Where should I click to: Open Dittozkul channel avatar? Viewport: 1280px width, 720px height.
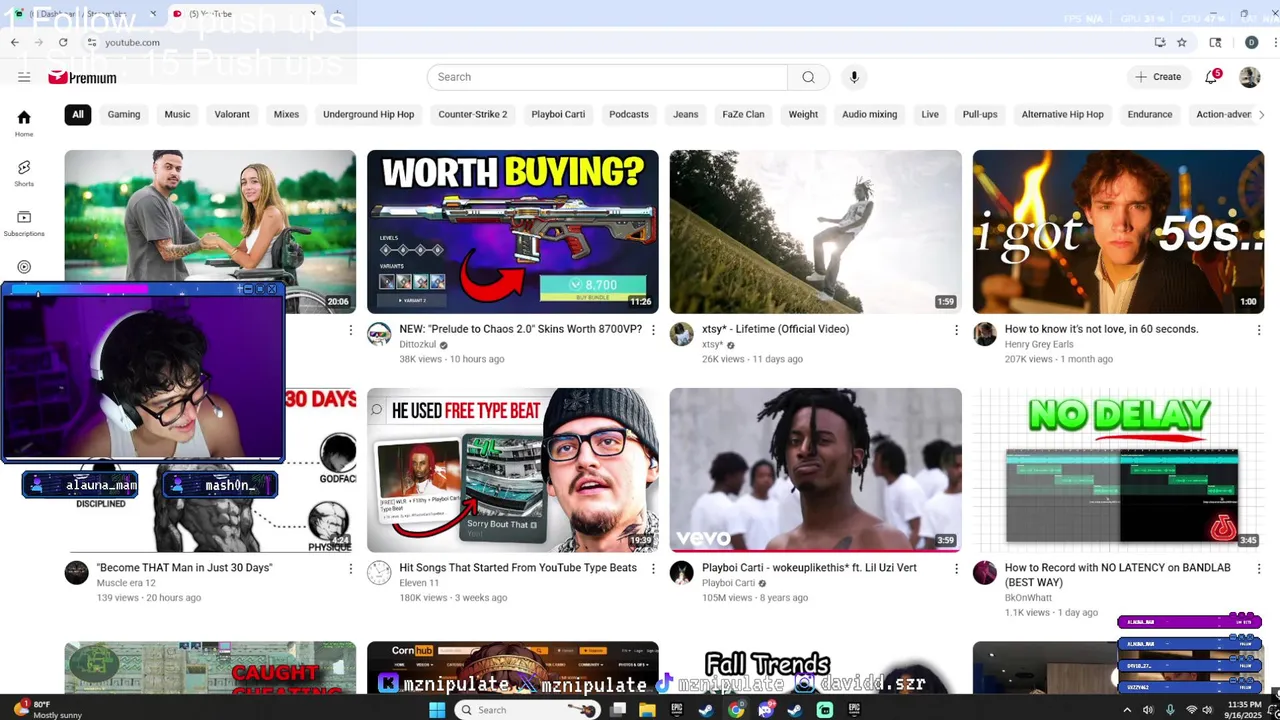pyautogui.click(x=379, y=334)
